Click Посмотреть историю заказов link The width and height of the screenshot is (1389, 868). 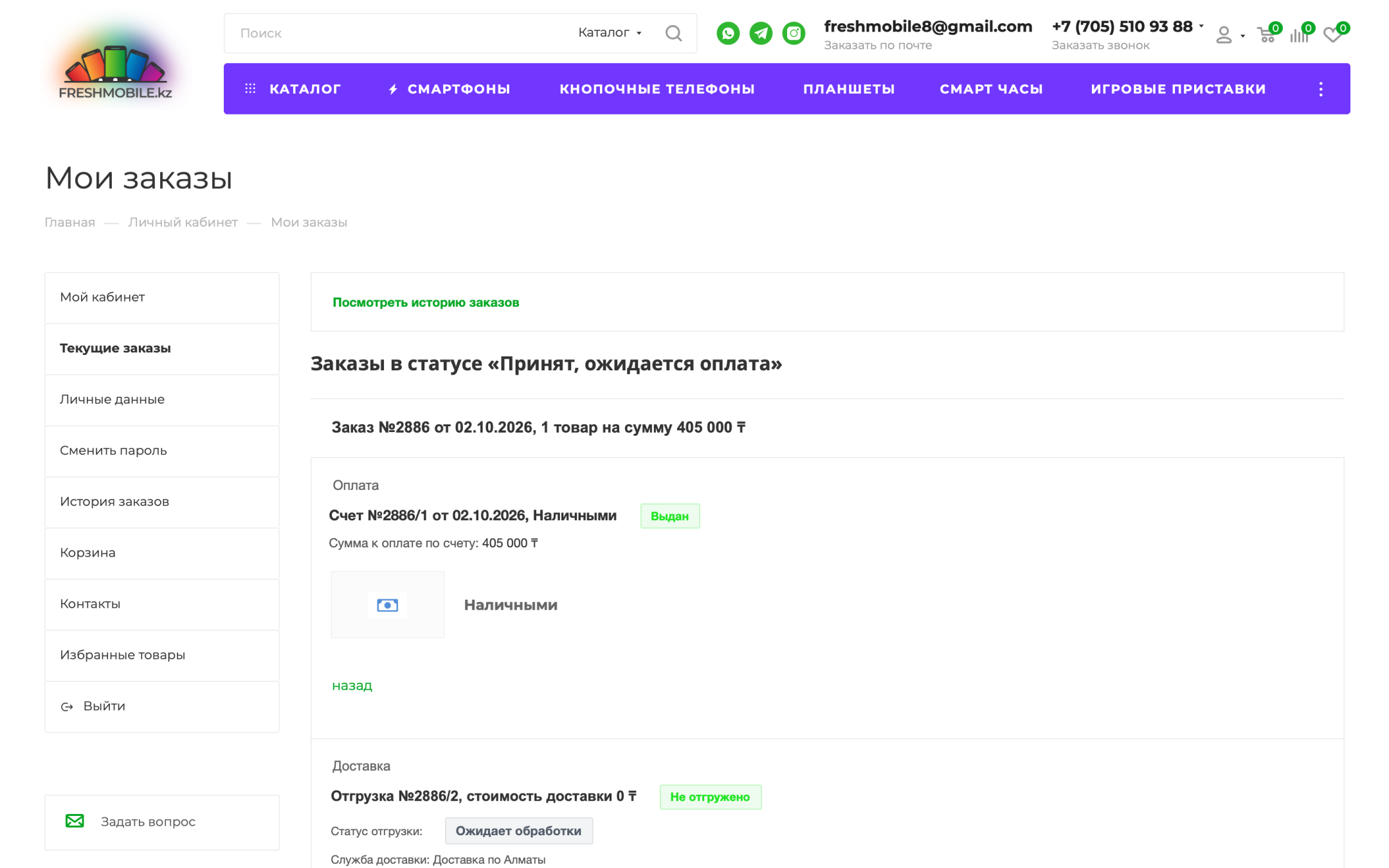[426, 303]
